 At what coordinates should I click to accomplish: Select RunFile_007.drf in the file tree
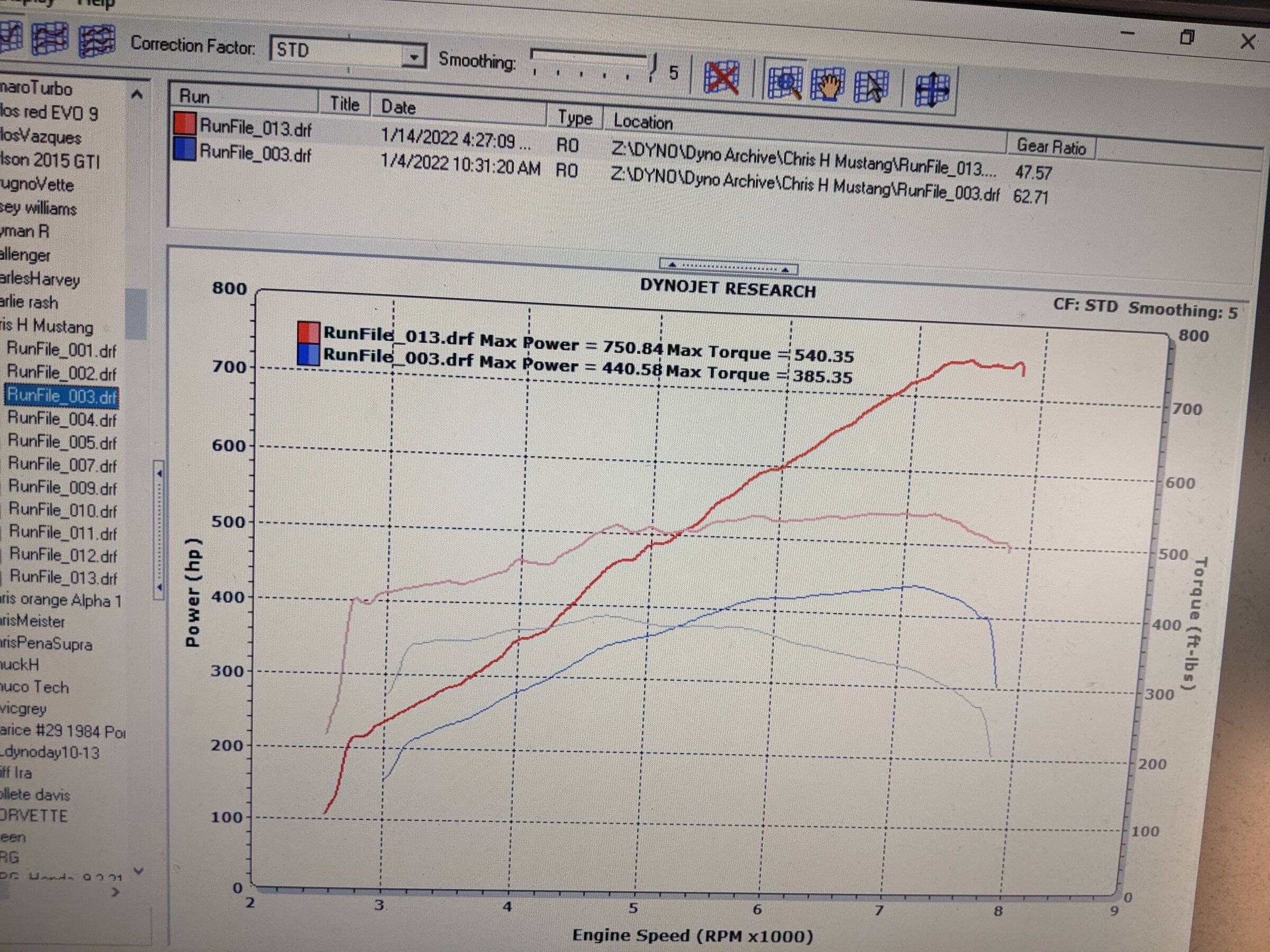tap(63, 464)
